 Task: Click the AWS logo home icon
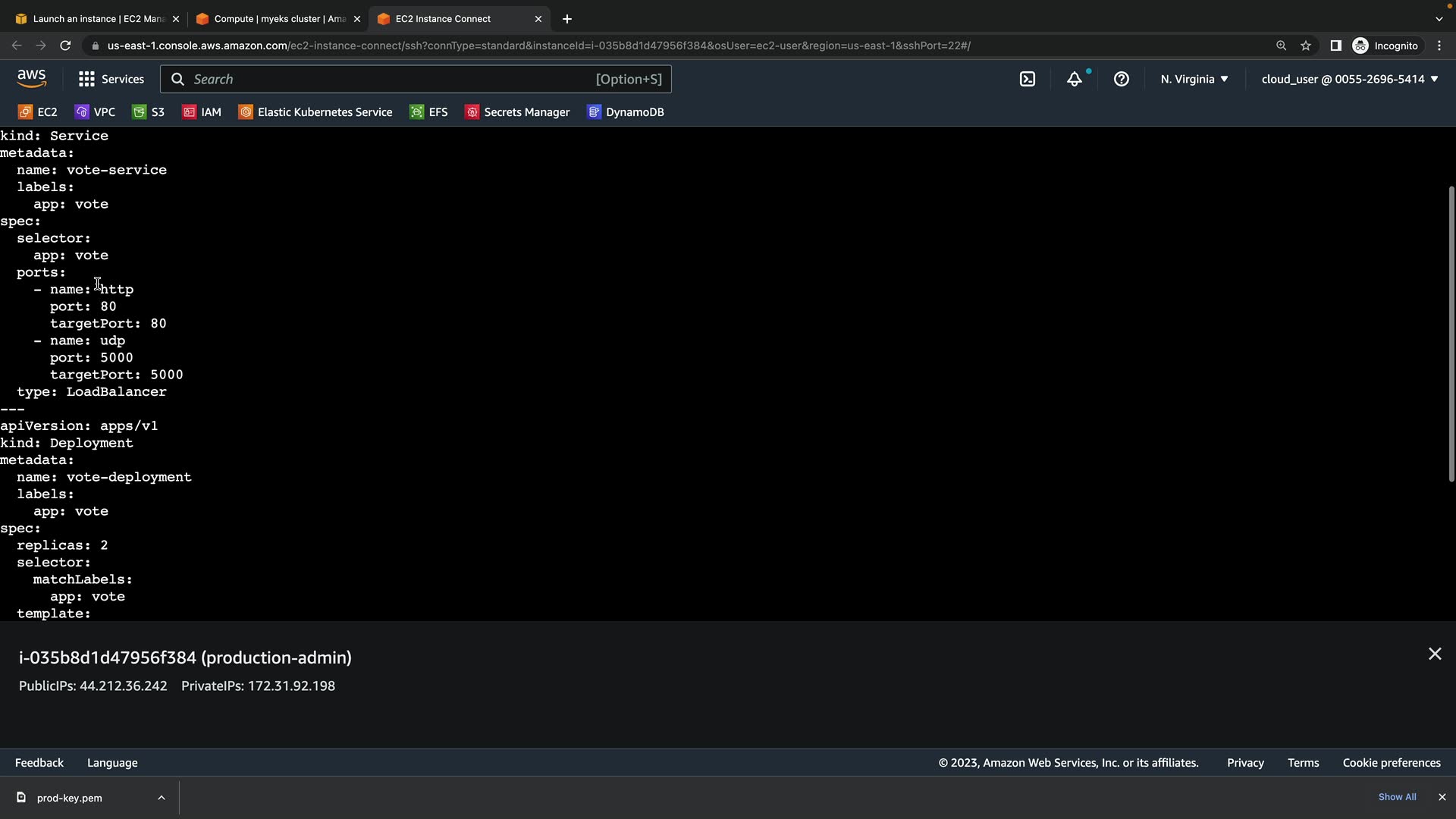(32, 78)
